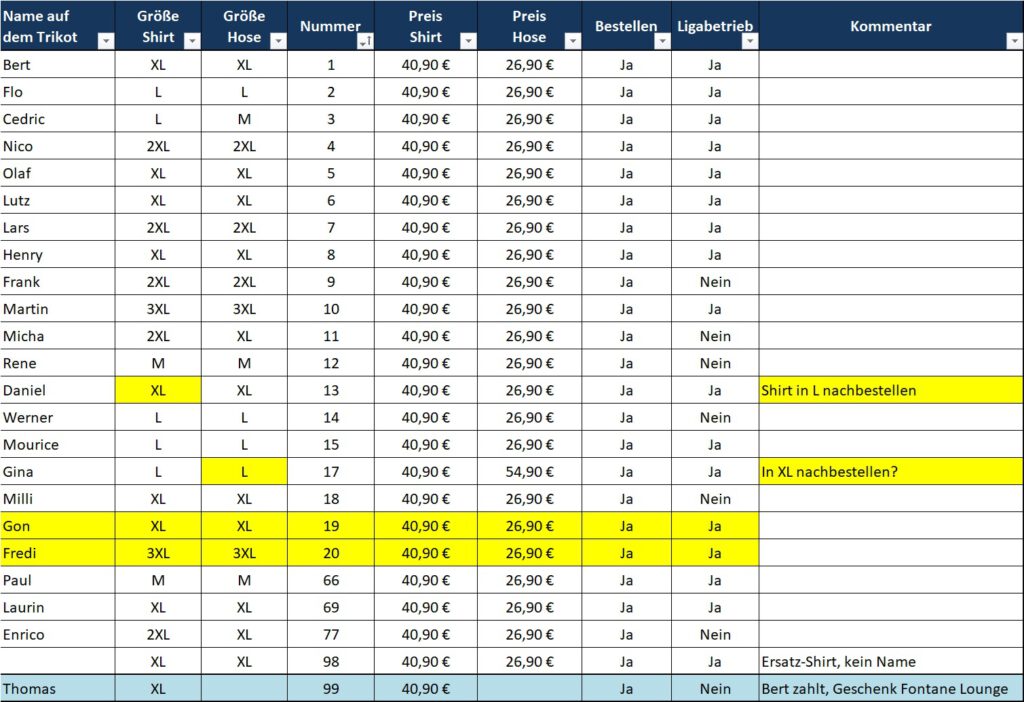Expand the 'Preis Hose' filter dropdown

[x=572, y=41]
